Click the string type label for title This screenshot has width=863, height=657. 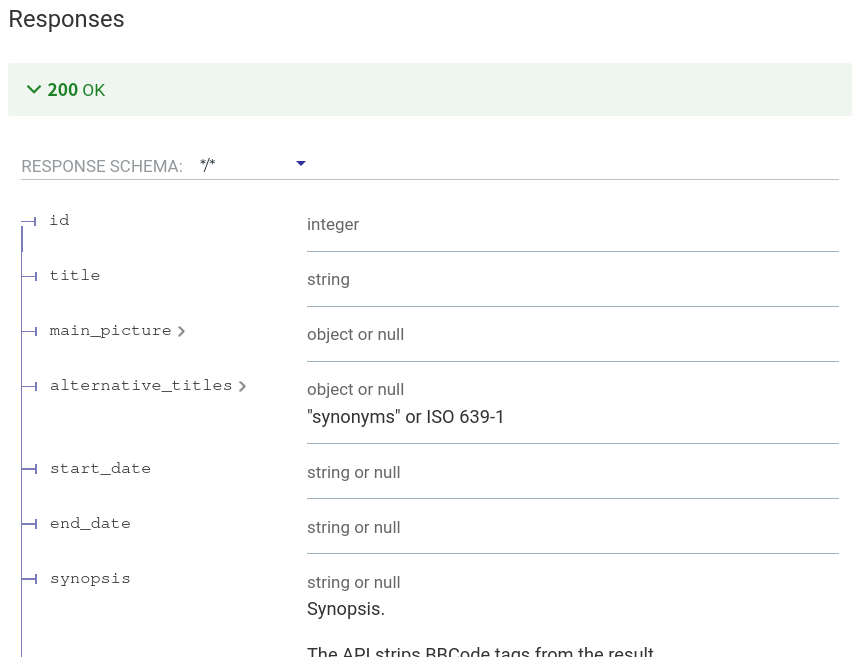coord(328,279)
